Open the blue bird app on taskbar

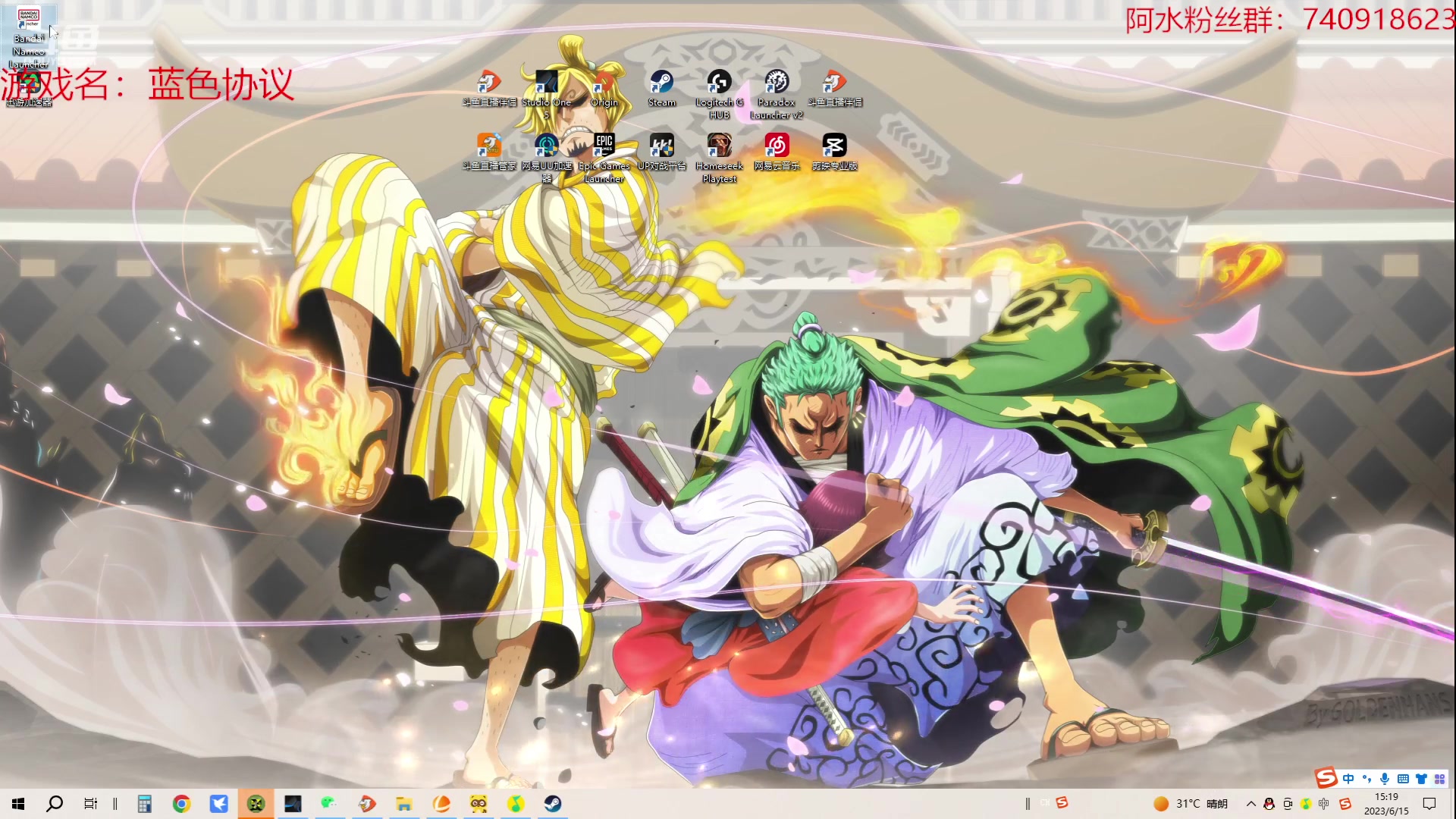(x=218, y=804)
